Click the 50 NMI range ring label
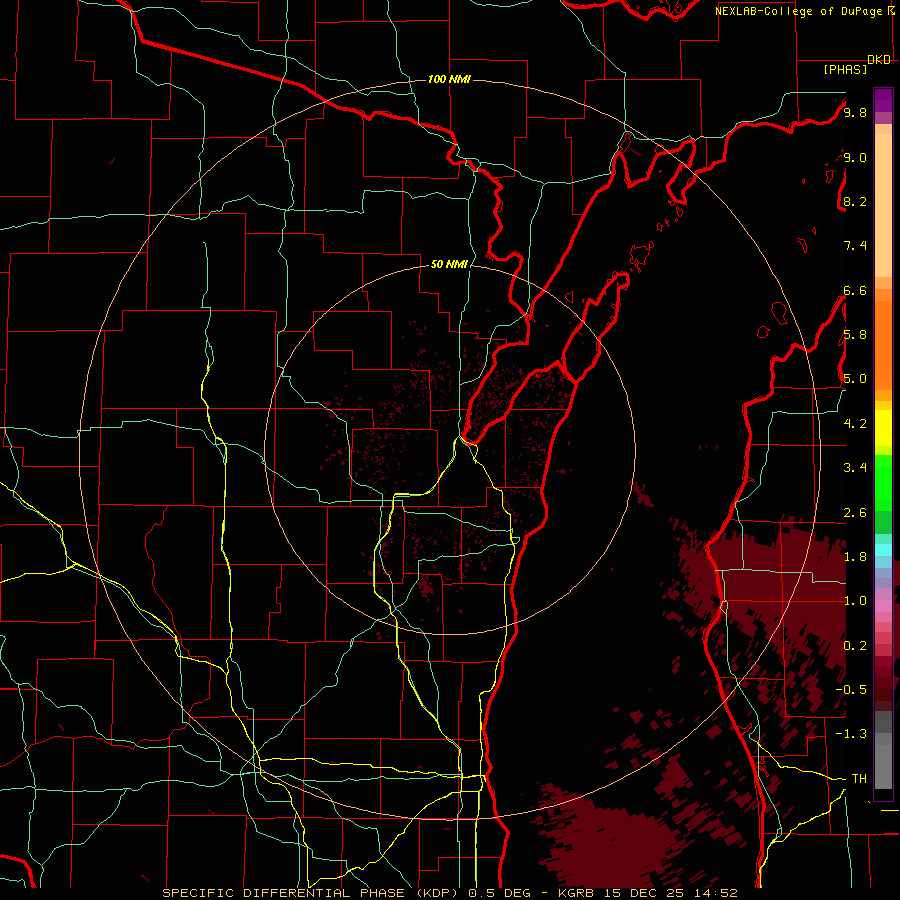The height and width of the screenshot is (900, 900). [x=449, y=264]
